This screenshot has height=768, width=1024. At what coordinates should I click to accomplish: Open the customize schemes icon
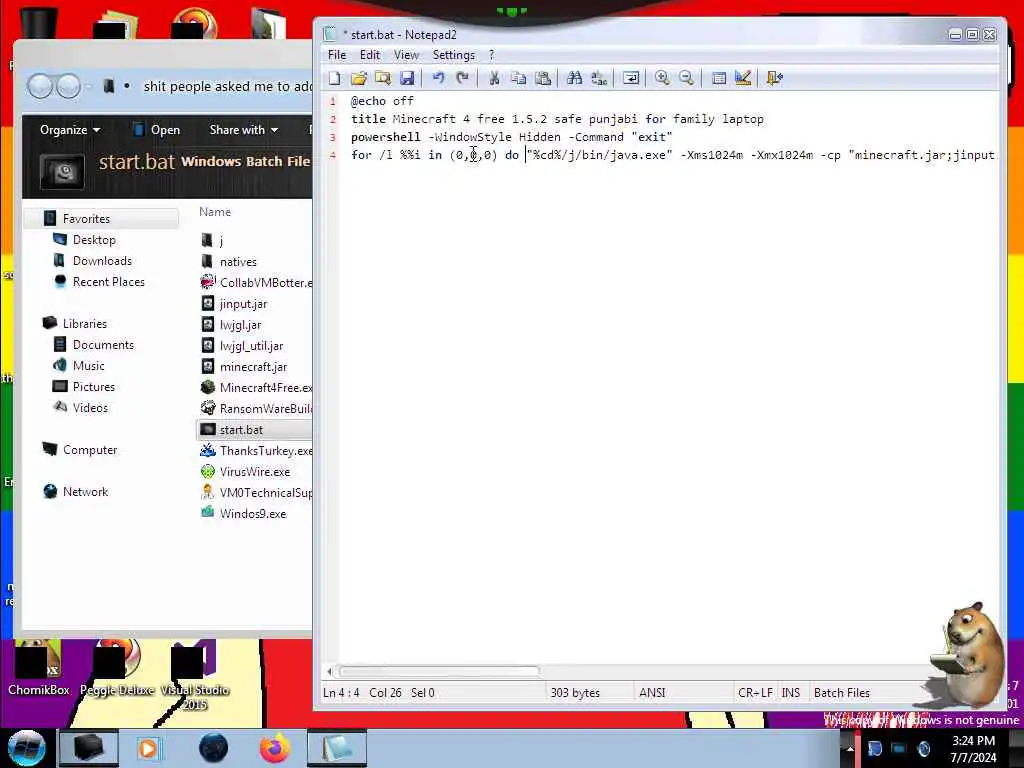click(743, 78)
